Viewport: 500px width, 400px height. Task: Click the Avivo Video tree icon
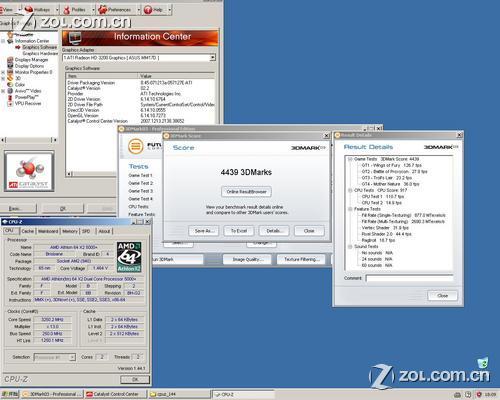pyautogui.click(x=10, y=91)
